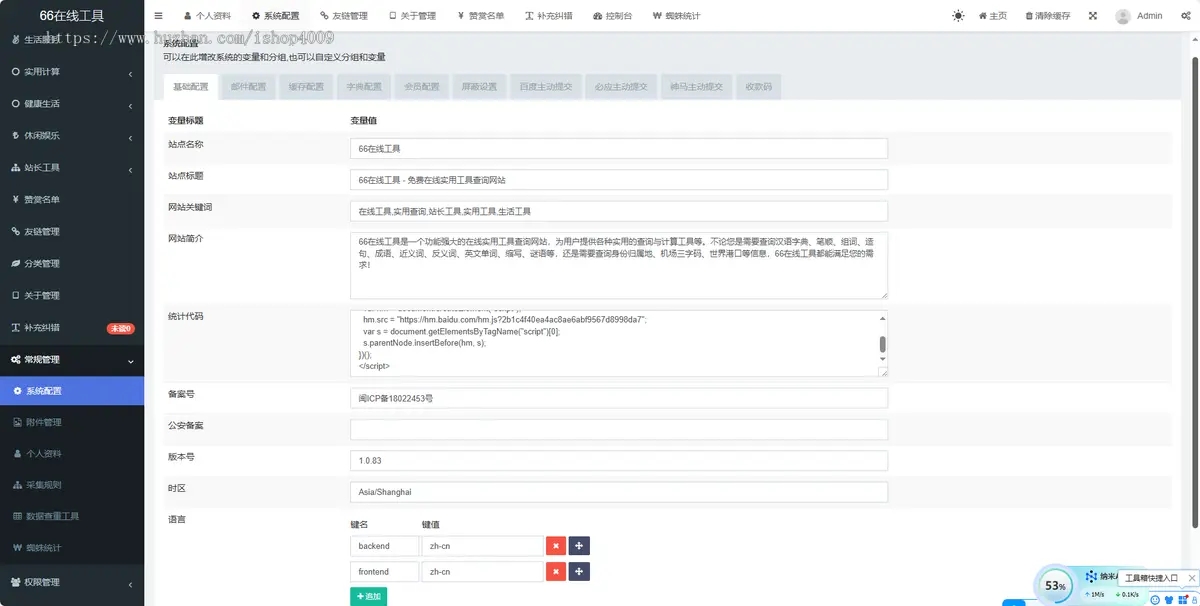Open the 系统配置 top navigation tab

click(x=275, y=16)
